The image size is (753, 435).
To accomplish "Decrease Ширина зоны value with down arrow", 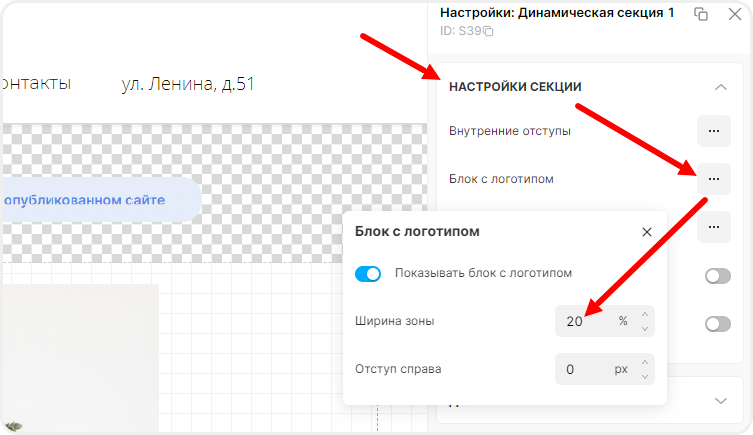I will point(645,329).
